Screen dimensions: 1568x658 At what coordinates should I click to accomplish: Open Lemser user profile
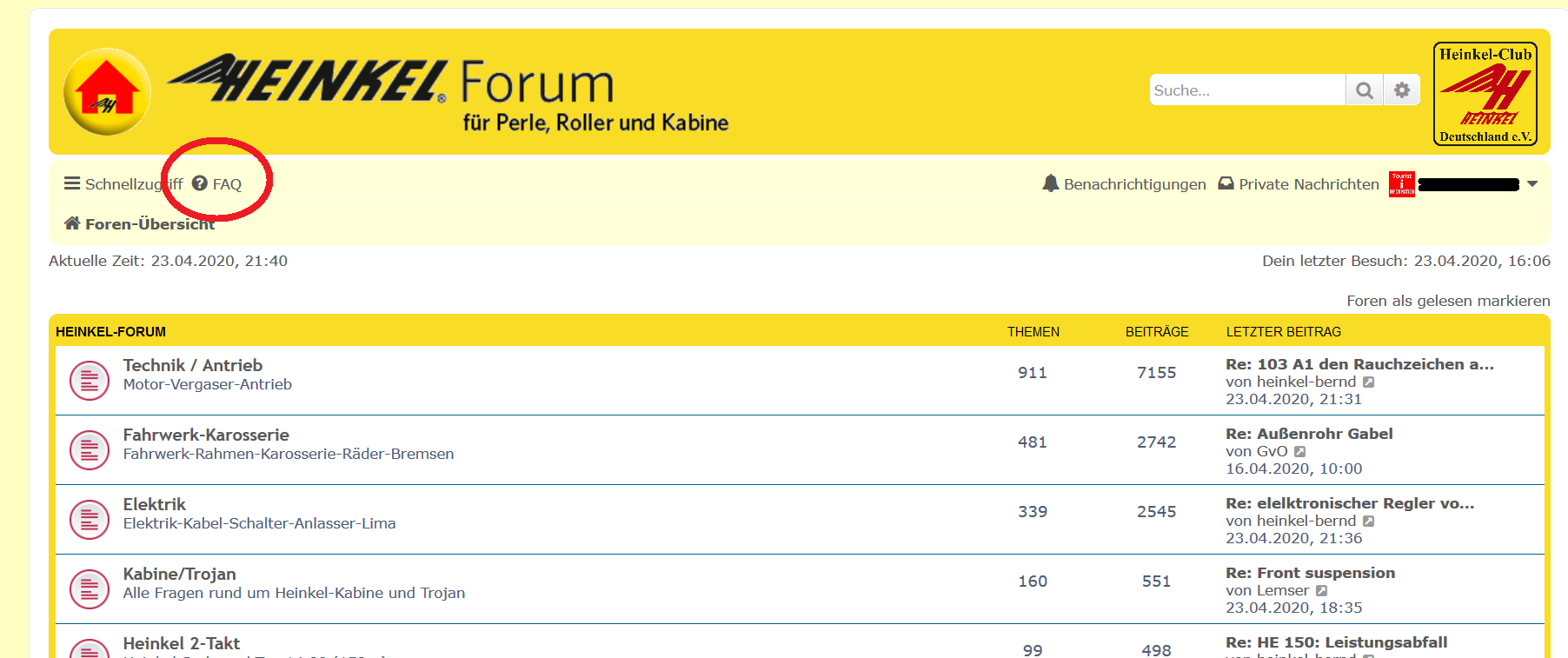1283,590
